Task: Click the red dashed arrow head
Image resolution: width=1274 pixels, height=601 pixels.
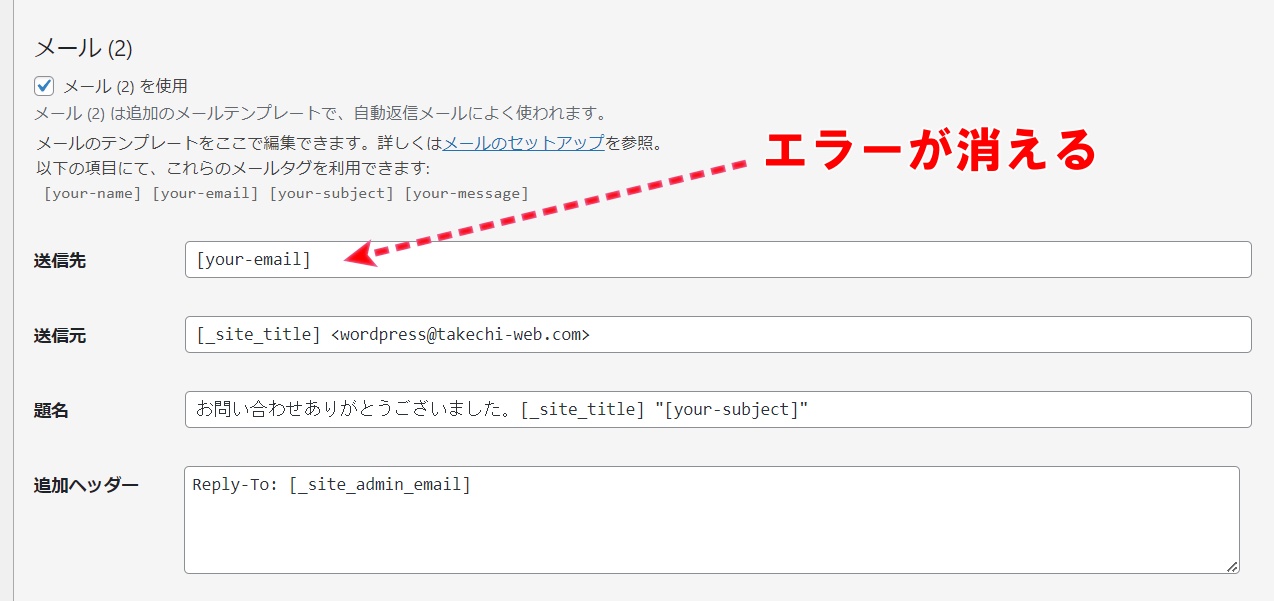Action: click(x=356, y=256)
